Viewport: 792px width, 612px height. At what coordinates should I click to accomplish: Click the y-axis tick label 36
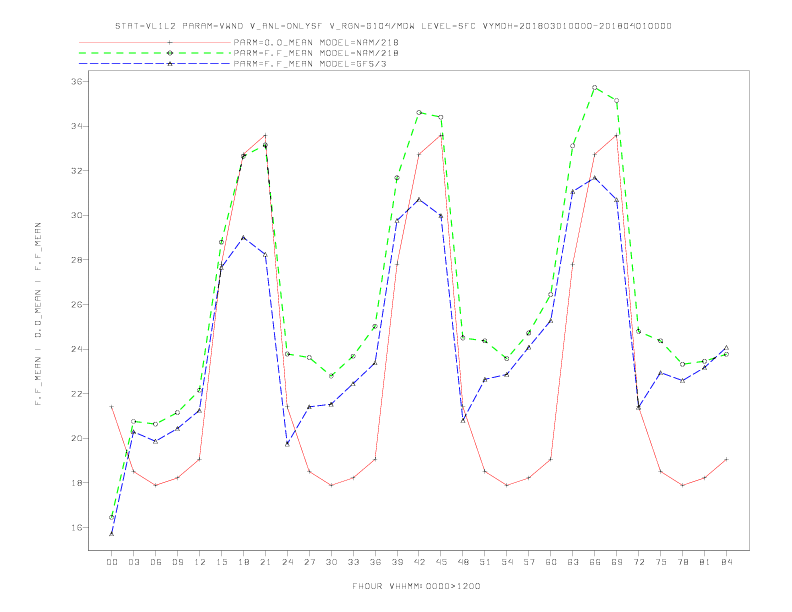[78, 81]
